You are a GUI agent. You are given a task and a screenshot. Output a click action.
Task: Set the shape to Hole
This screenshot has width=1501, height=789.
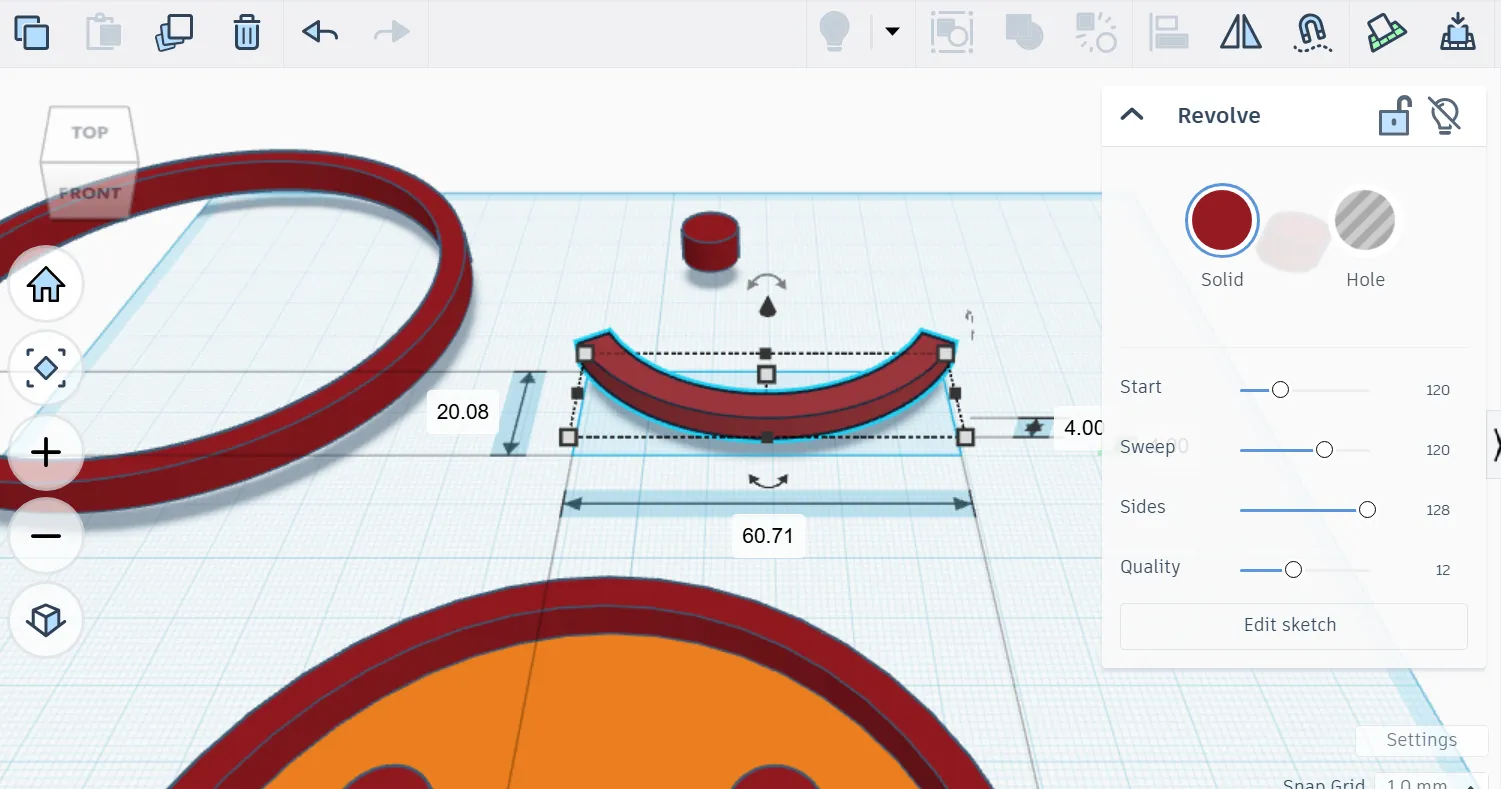coord(1364,220)
